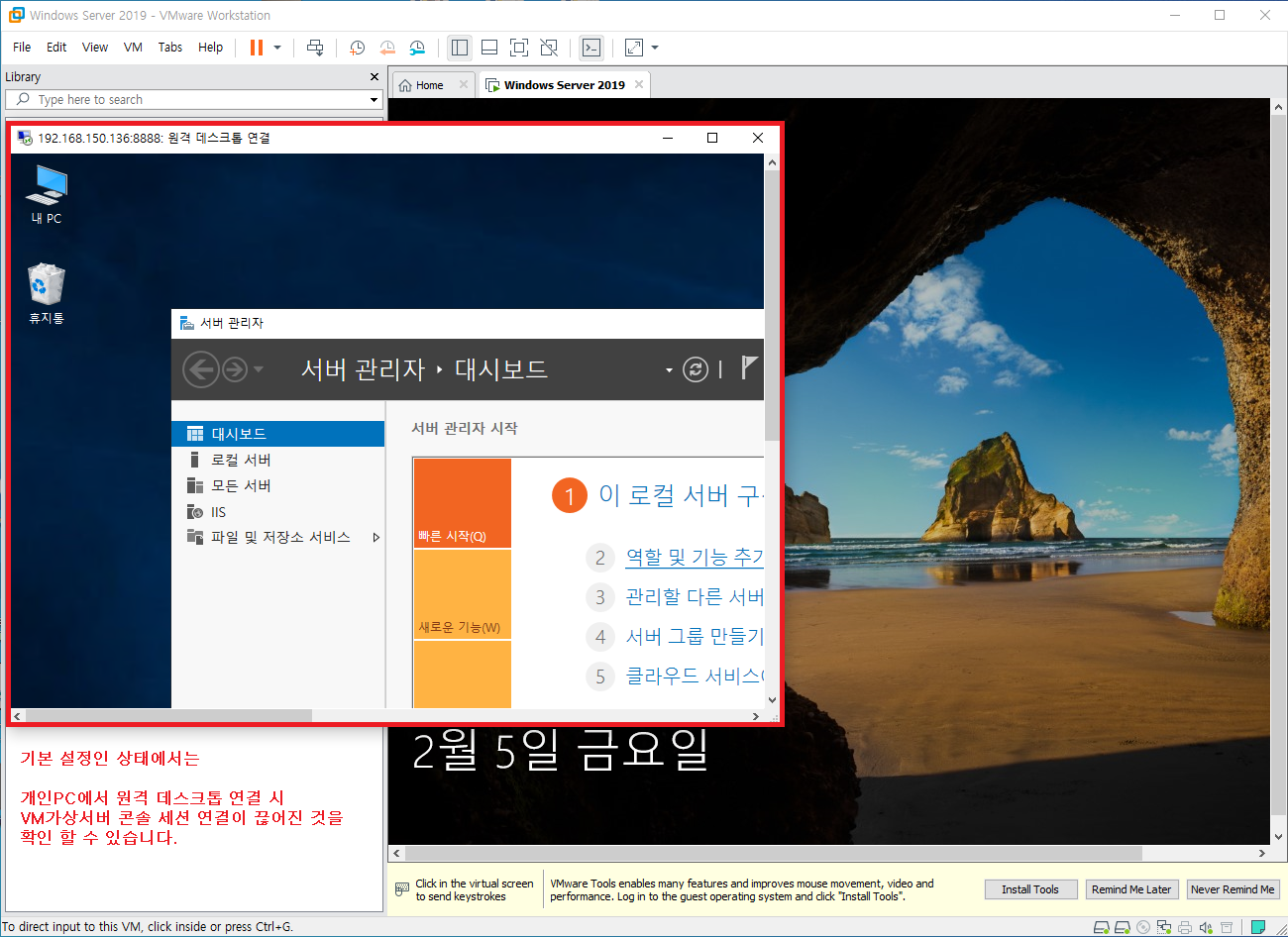Toggle thumbnail bar view icon
The width and height of the screenshot is (1288, 937).
pos(489,48)
